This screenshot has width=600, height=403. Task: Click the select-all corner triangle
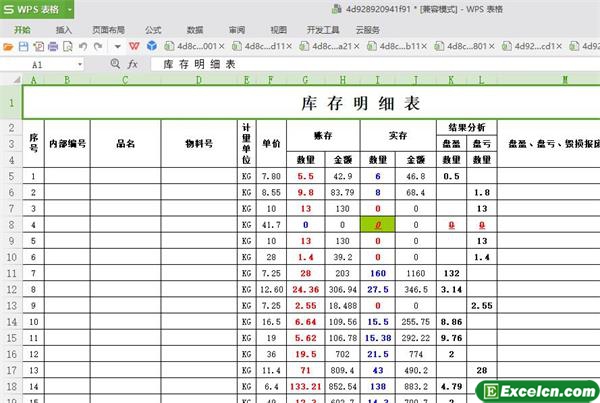[16, 80]
